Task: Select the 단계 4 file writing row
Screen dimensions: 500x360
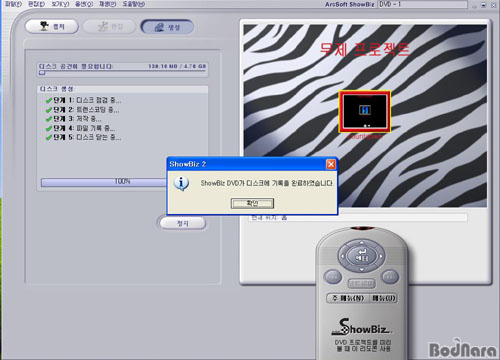Action: click(x=80, y=128)
